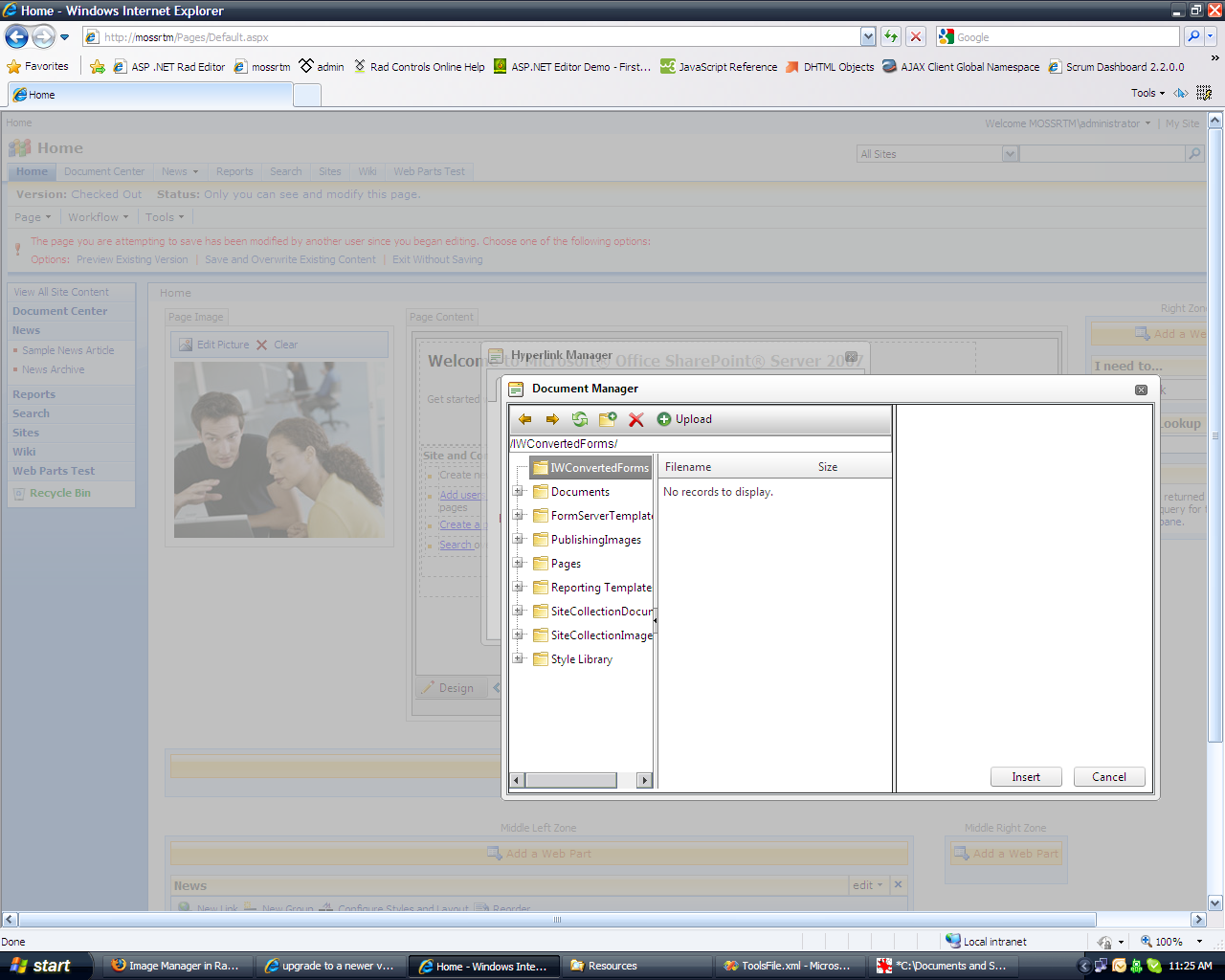
Task: Click the browser Back button
Action: 17,37
